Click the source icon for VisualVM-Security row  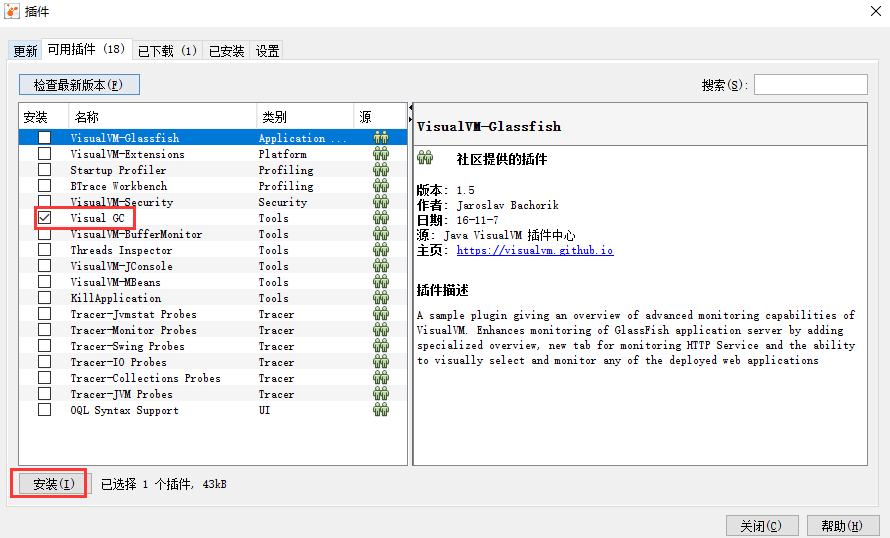pyautogui.click(x=381, y=201)
